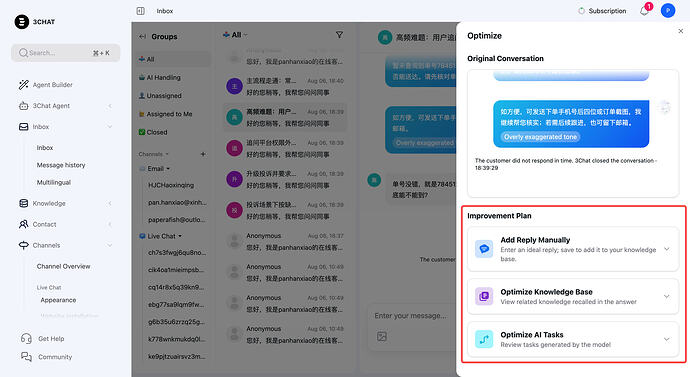Click the AI avatar beside original conversation message
690x377 pixels.
pos(665,107)
